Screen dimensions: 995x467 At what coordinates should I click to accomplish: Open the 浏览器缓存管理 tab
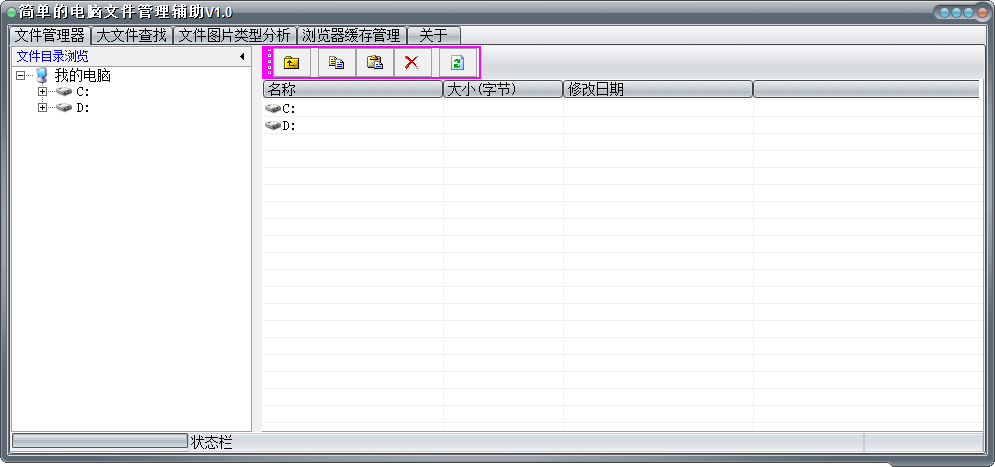(351, 35)
